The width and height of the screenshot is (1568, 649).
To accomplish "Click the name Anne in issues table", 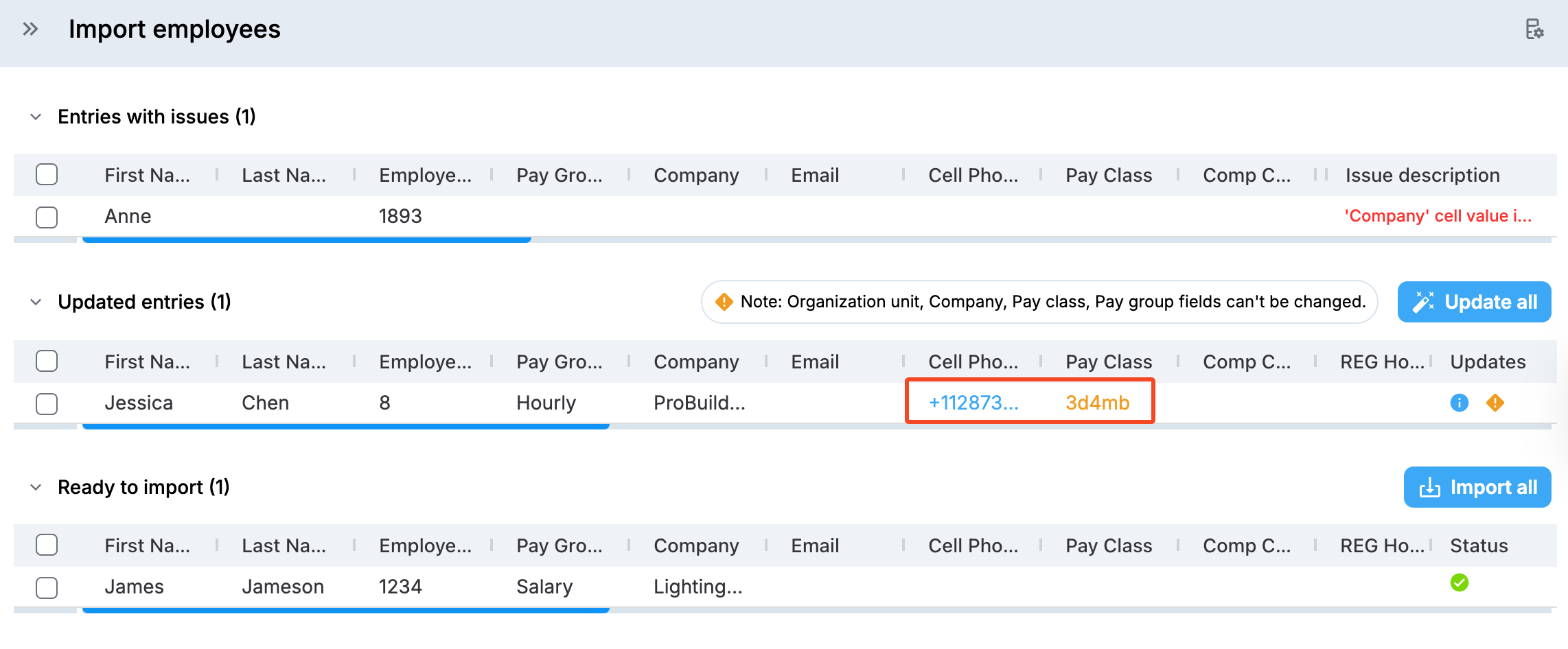I will [x=128, y=216].
